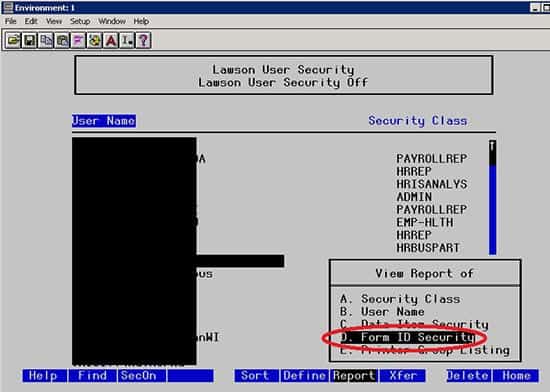The image size is (550, 392).
Task: Click the magenta F toolbar icon
Action: click(x=78, y=40)
